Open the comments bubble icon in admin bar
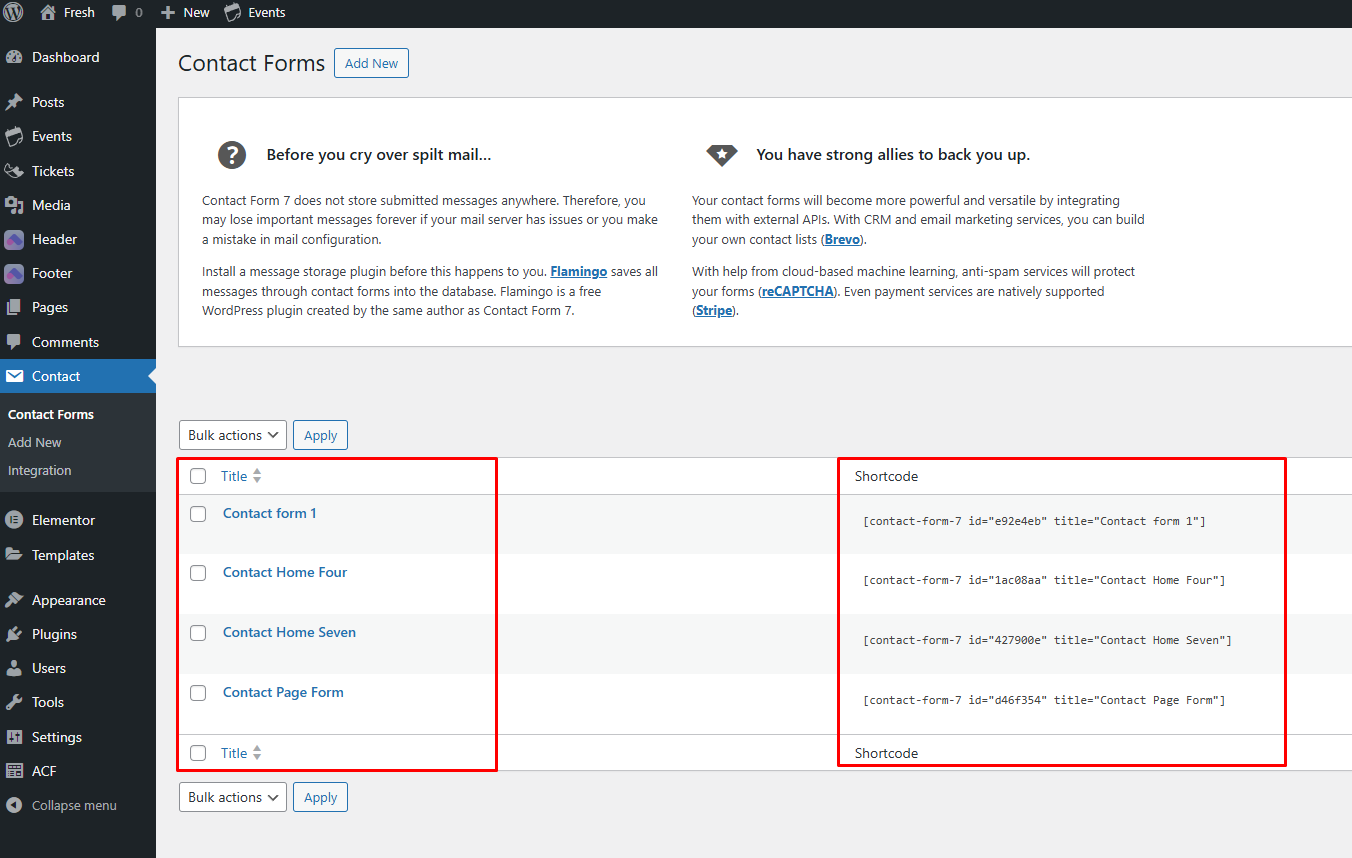The image size is (1352, 858). click(x=120, y=13)
